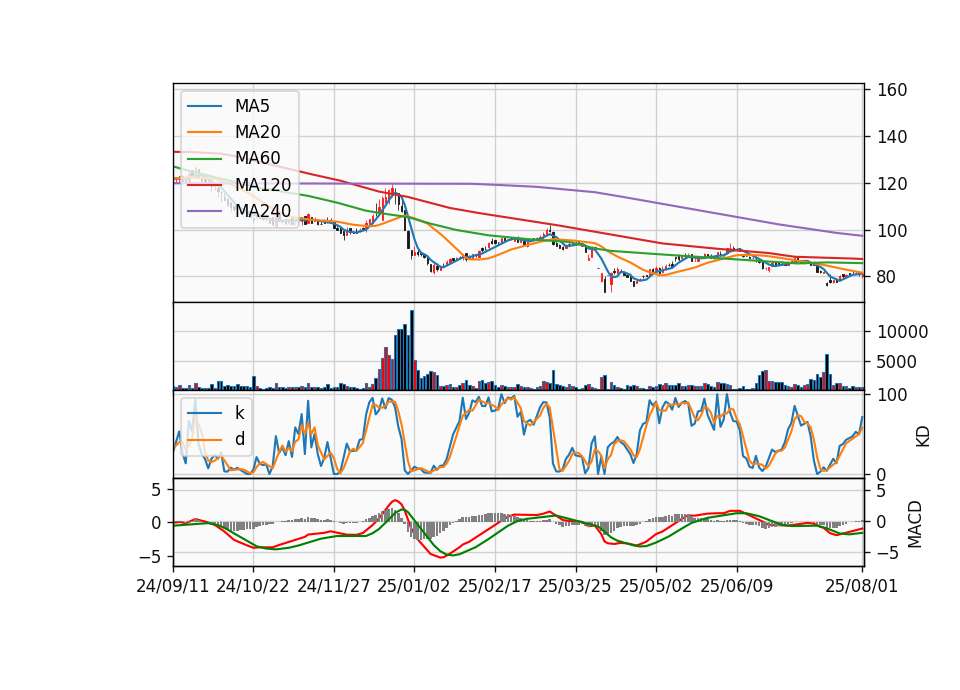Click the 24/11/27 date label

(x=334, y=586)
